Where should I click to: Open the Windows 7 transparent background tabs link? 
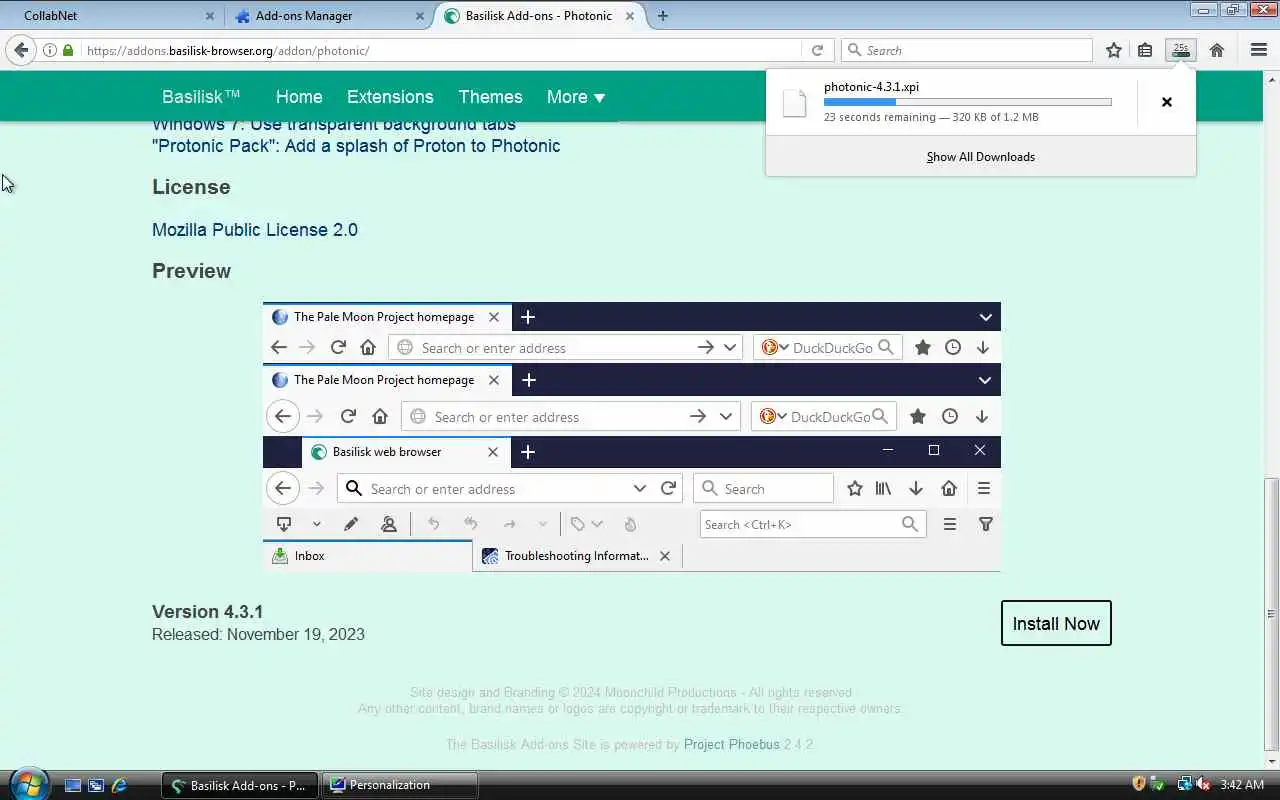point(334,125)
